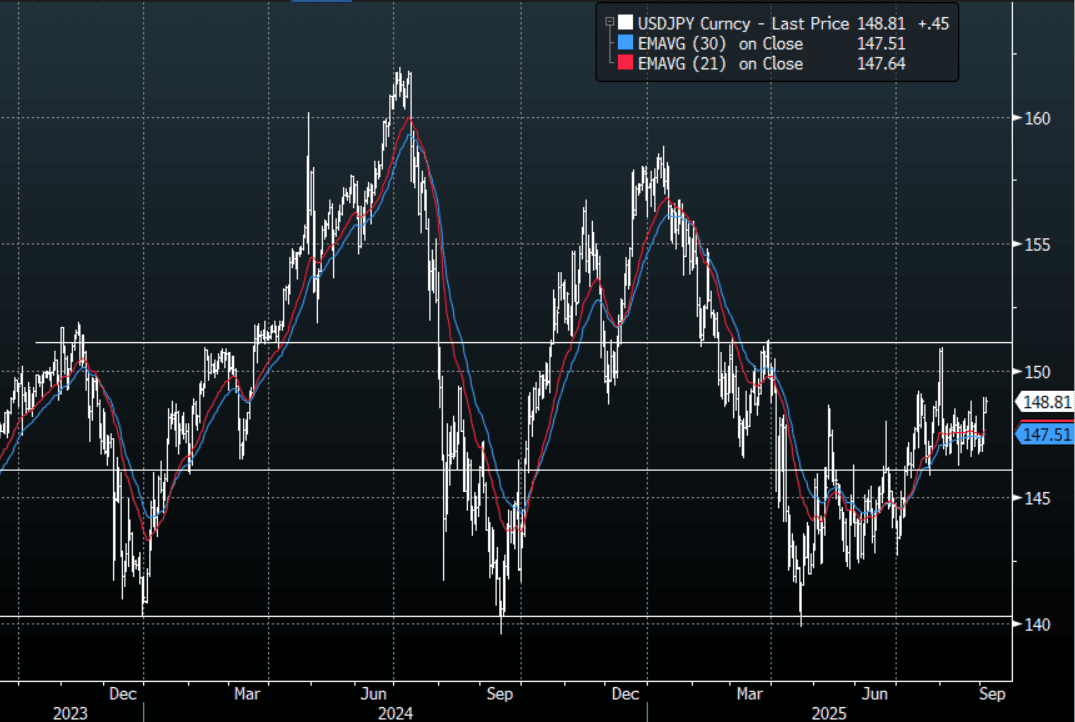Click the 147.64 EMAVG (21) value in legend
Viewport: 1075px width, 722px height.
pos(881,64)
